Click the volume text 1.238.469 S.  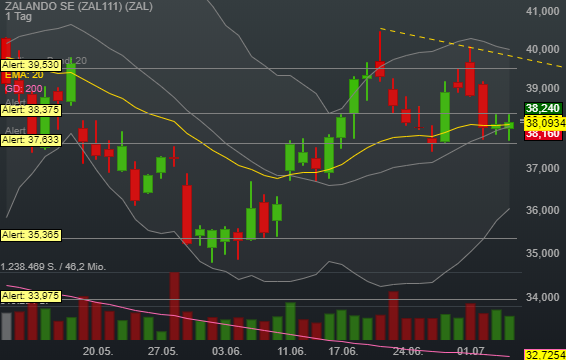[28, 267]
